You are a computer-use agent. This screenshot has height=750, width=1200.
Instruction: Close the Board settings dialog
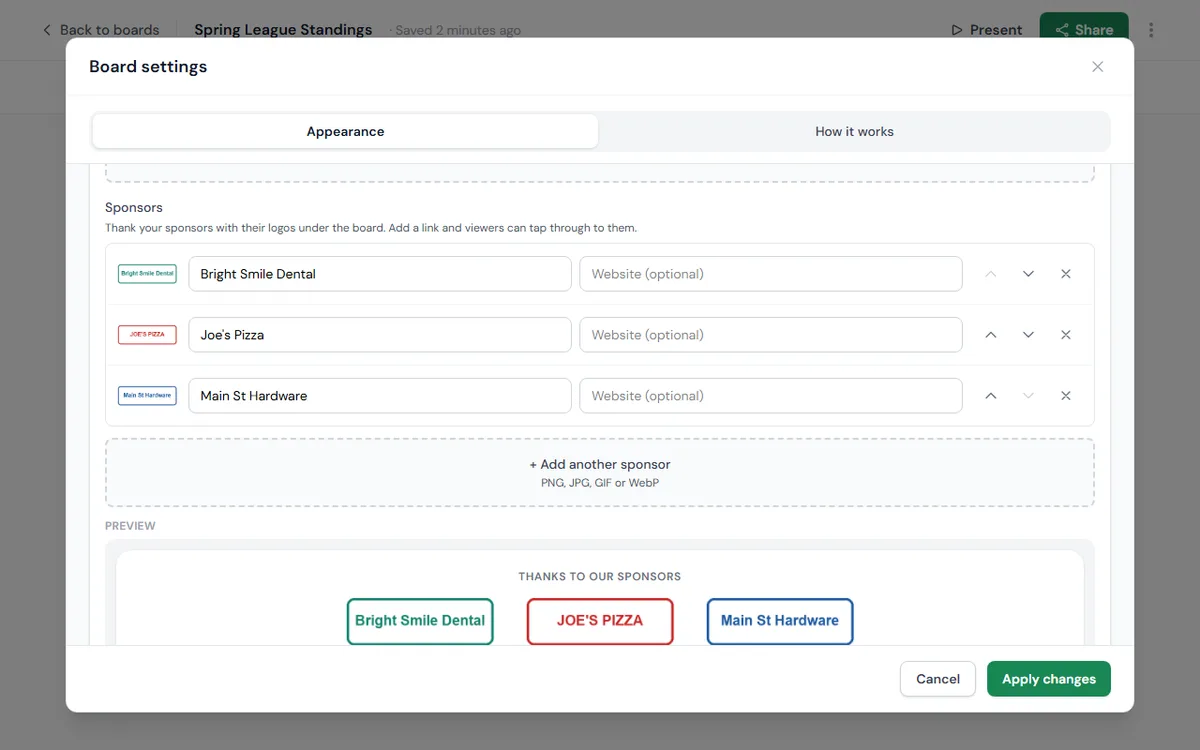(x=1097, y=67)
